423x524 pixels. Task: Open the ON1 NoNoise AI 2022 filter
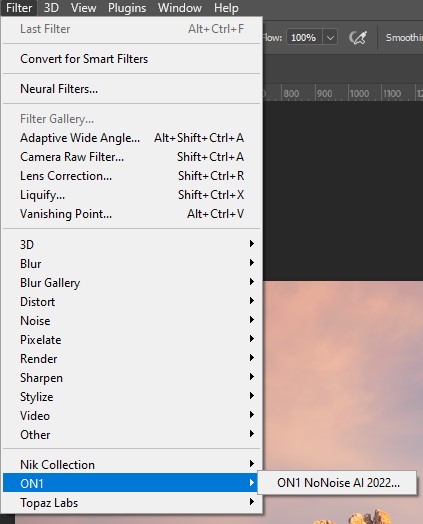pyautogui.click(x=337, y=483)
